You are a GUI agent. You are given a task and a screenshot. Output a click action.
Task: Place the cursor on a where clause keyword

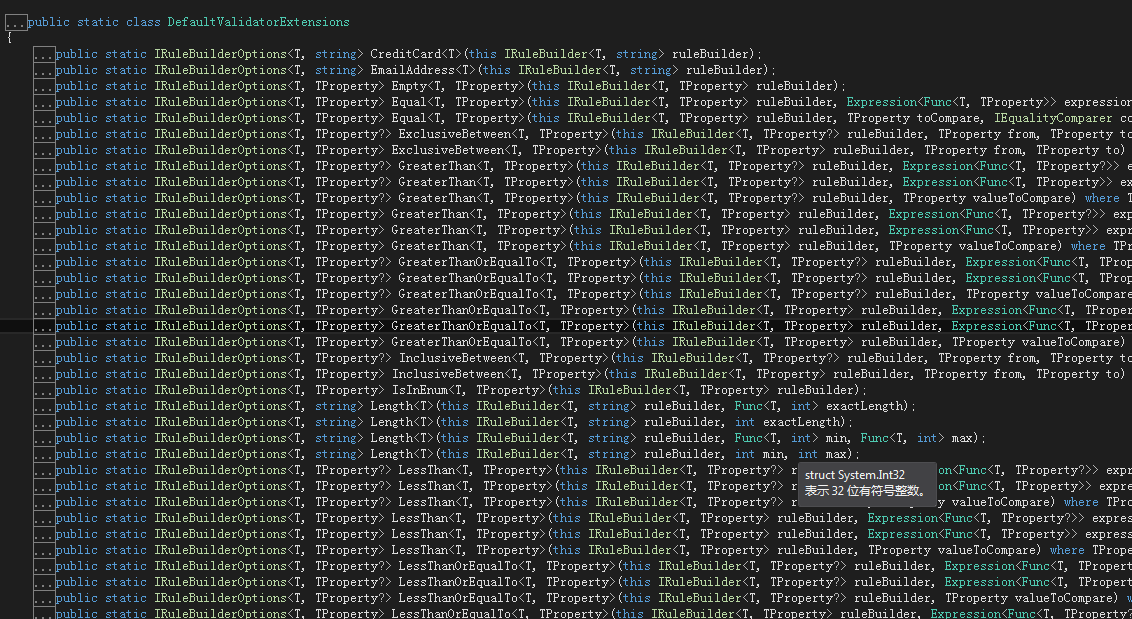point(1103,197)
